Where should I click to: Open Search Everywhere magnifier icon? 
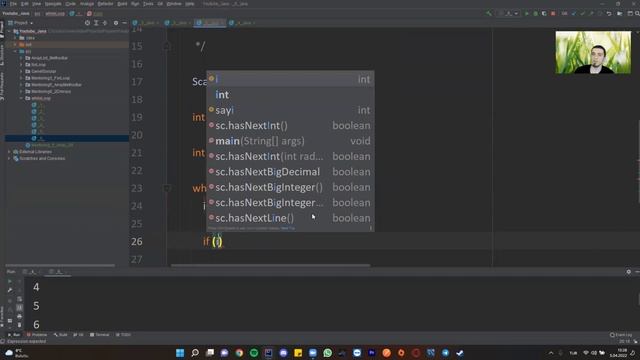(x=637, y=13)
